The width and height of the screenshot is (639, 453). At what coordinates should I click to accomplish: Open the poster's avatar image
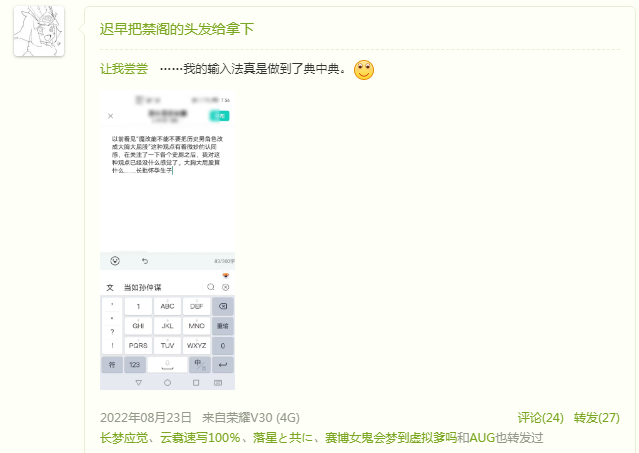(x=39, y=31)
